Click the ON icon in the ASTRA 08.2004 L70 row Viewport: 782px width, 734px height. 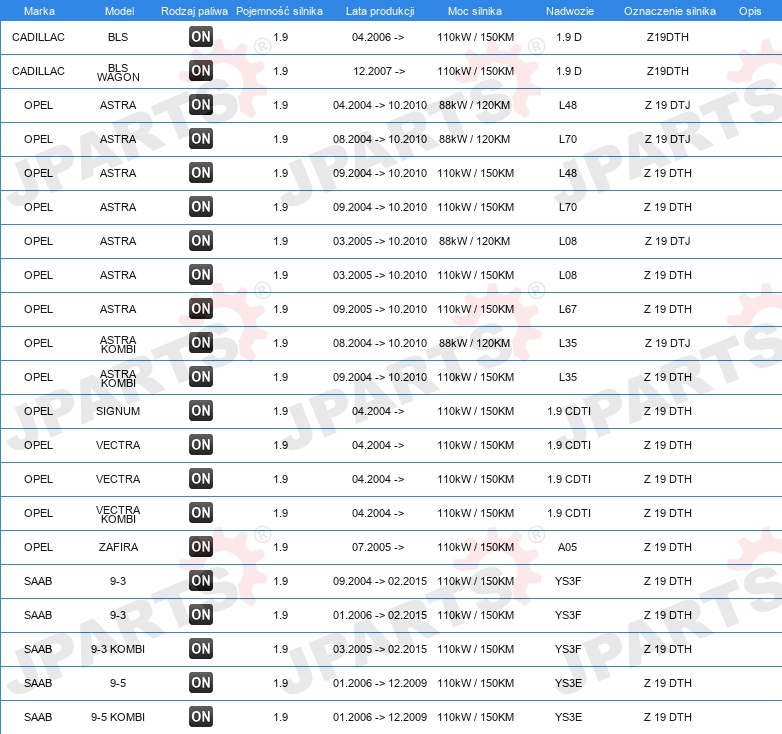[x=201, y=139]
